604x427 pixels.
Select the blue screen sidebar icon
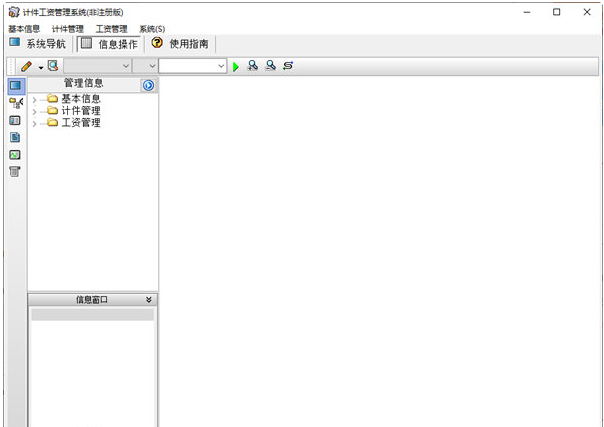[x=15, y=85]
